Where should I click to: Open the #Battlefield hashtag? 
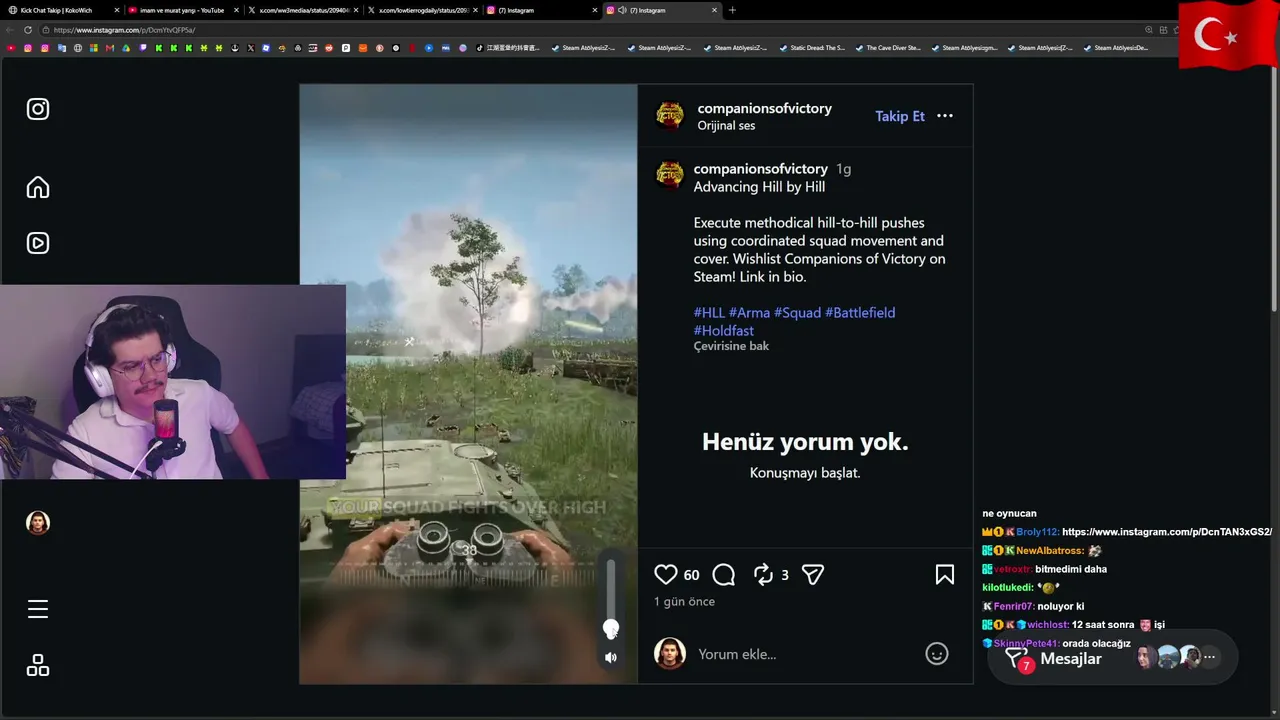pyautogui.click(x=860, y=313)
